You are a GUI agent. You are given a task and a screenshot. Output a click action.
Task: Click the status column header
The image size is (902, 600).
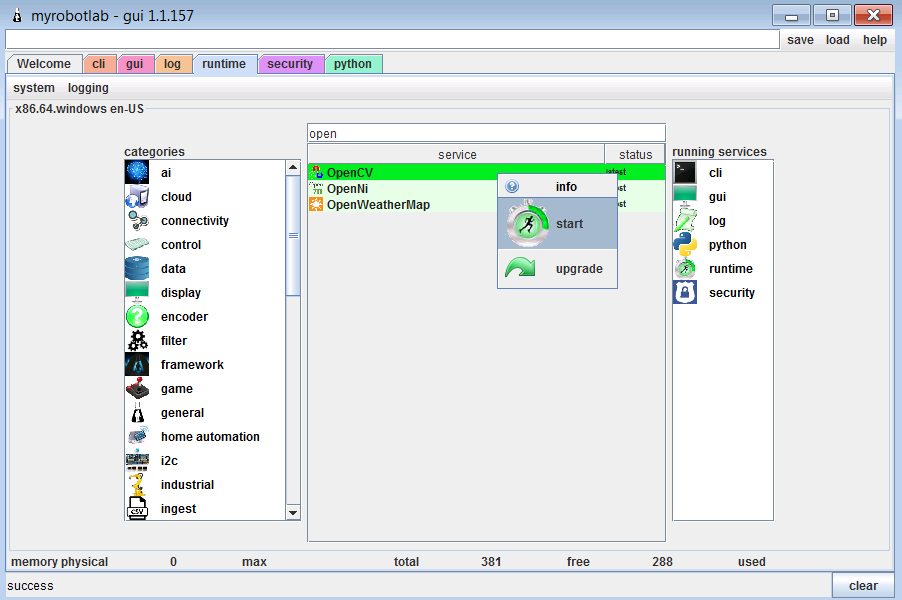coord(635,154)
